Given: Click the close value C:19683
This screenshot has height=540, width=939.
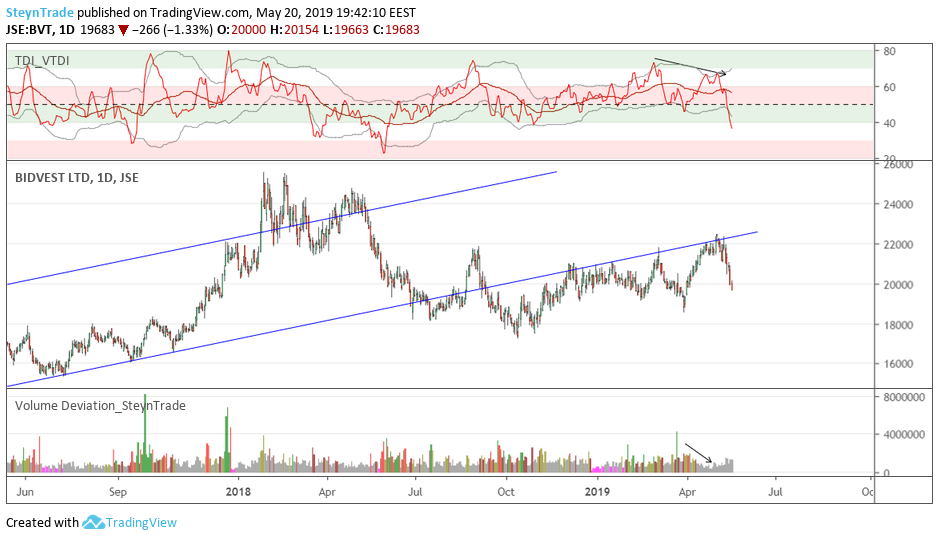Looking at the screenshot, I should click(x=396, y=30).
